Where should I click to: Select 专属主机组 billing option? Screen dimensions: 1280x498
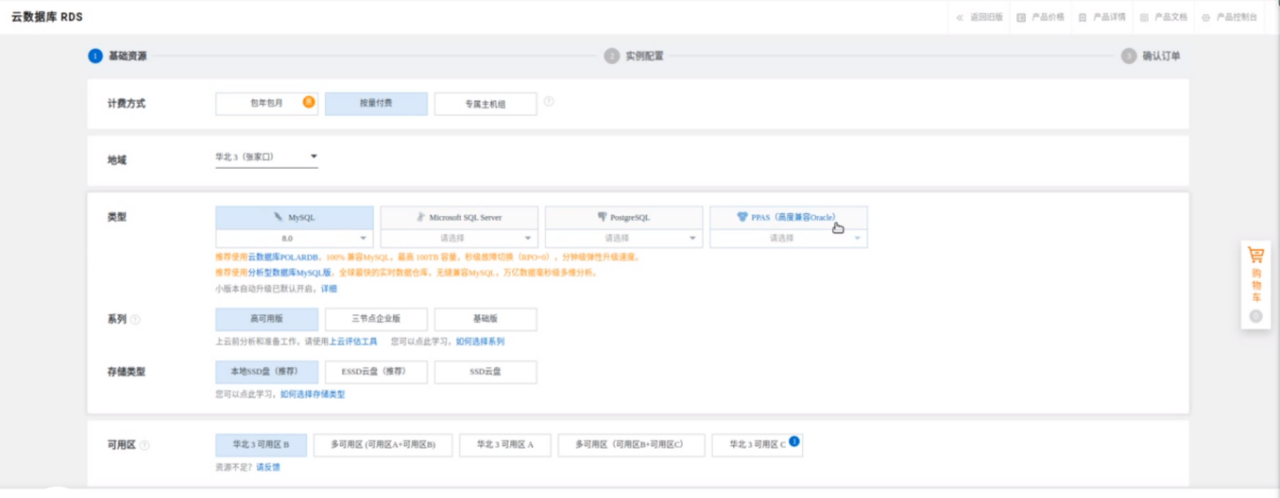[x=485, y=104]
